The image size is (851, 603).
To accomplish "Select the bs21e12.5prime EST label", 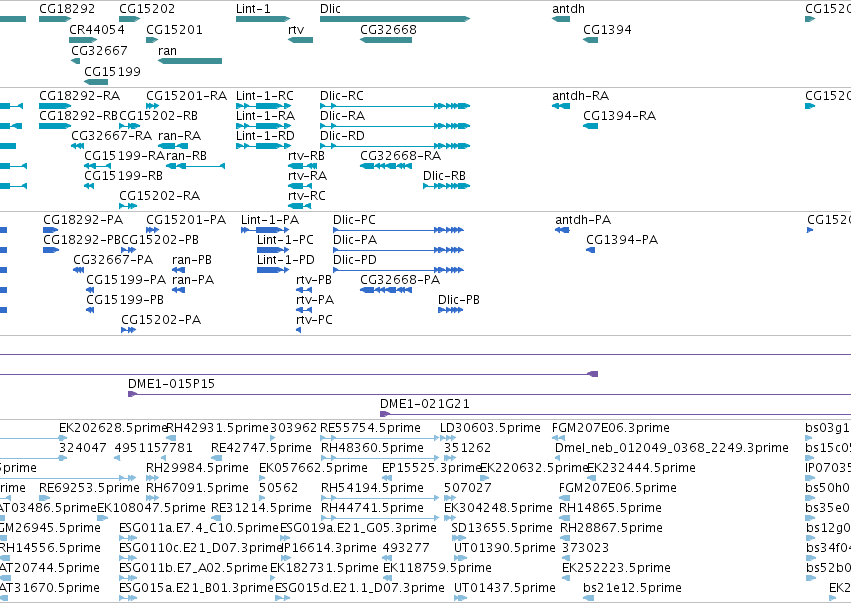I will pos(632,588).
